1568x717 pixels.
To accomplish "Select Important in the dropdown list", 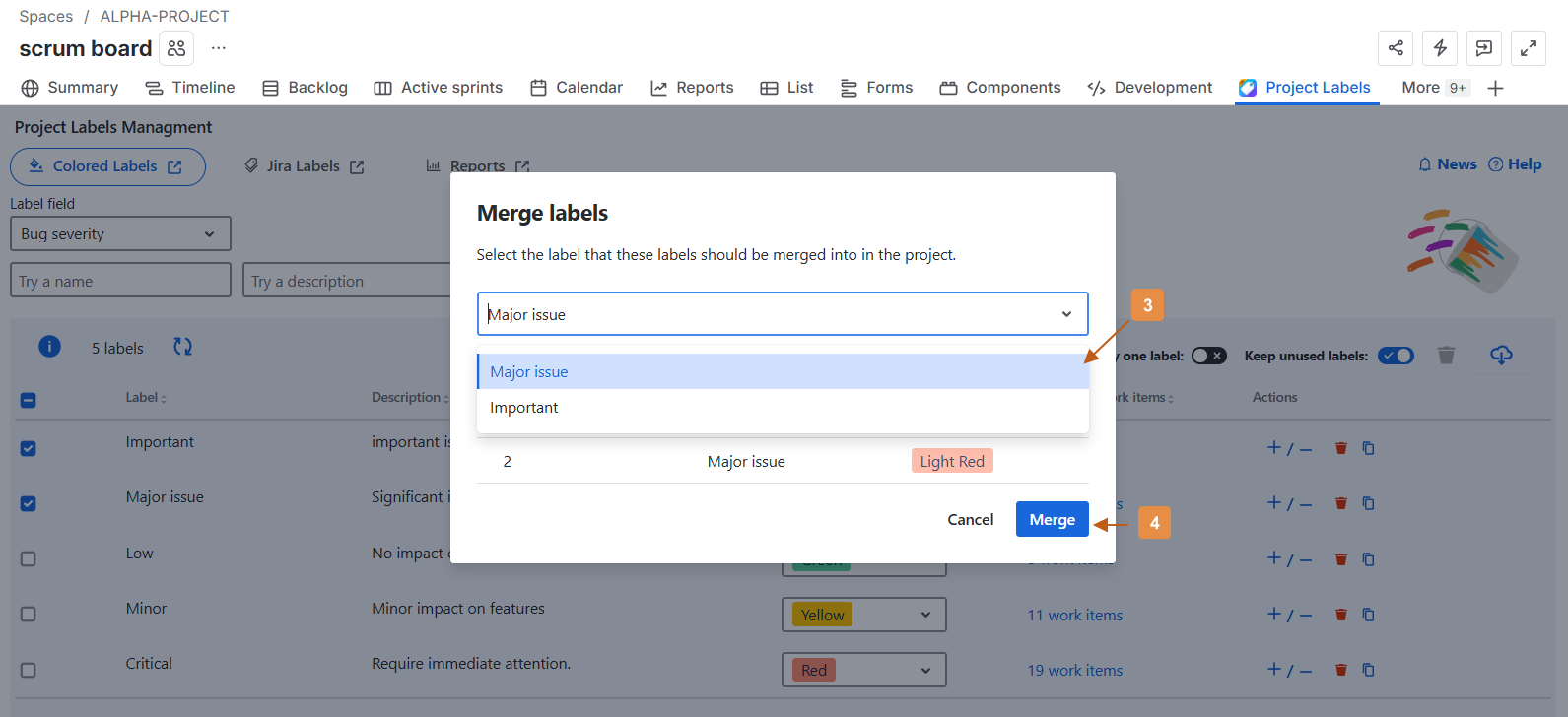I will tap(783, 407).
